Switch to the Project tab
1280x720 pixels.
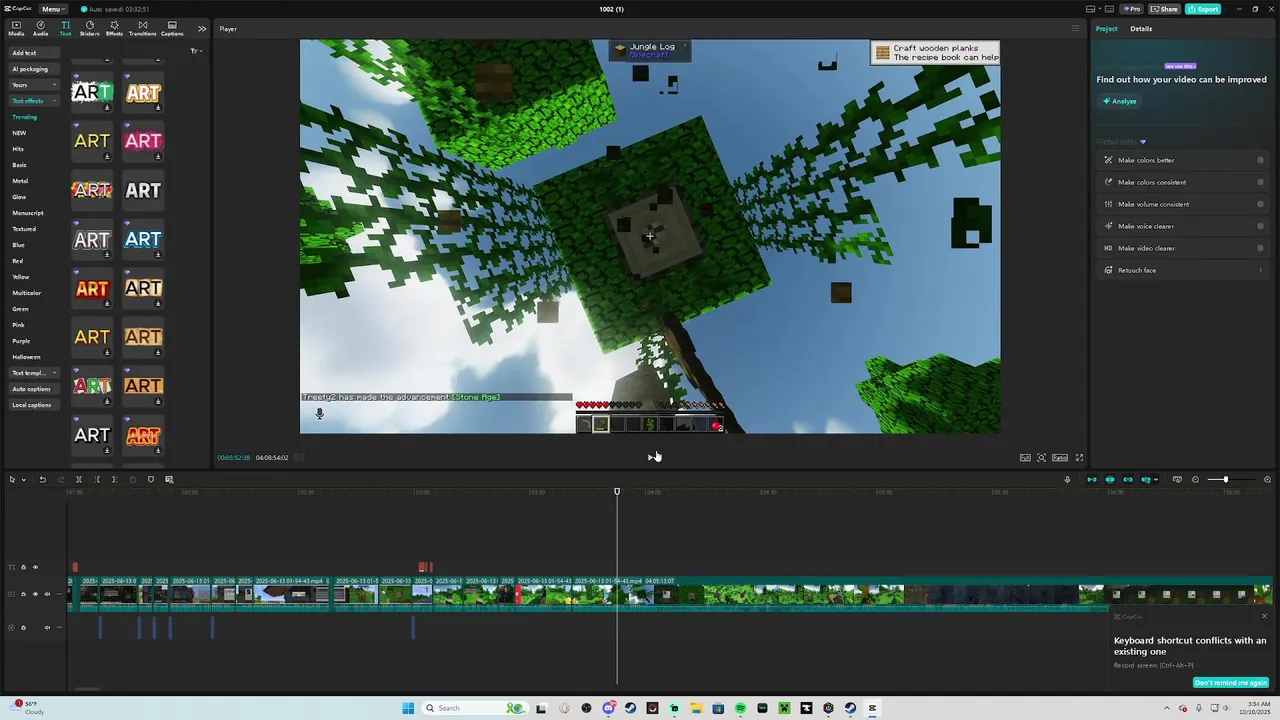pos(1107,28)
